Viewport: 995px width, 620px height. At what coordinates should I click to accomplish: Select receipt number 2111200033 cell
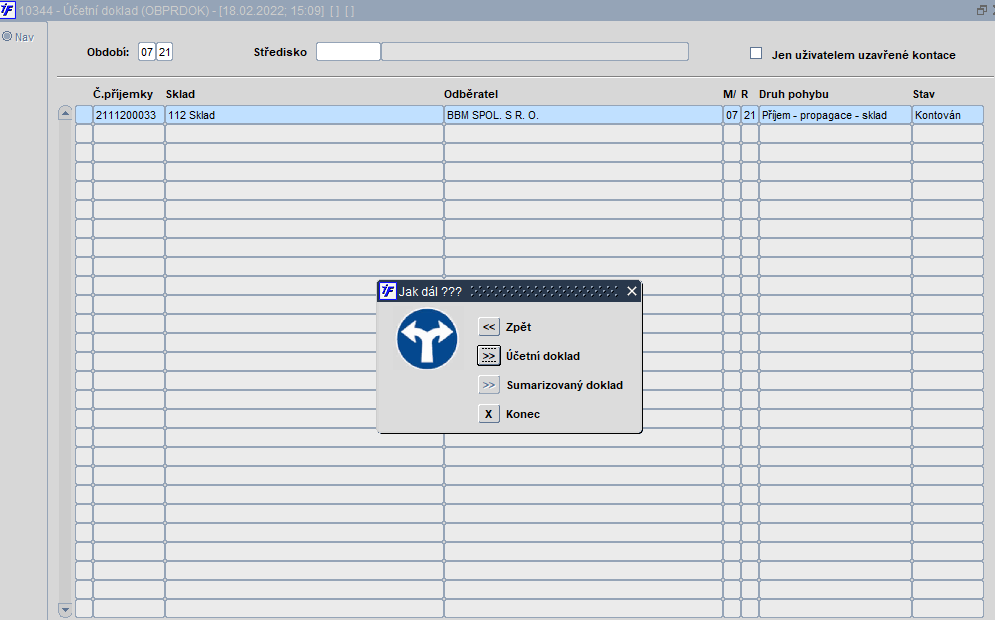129,115
